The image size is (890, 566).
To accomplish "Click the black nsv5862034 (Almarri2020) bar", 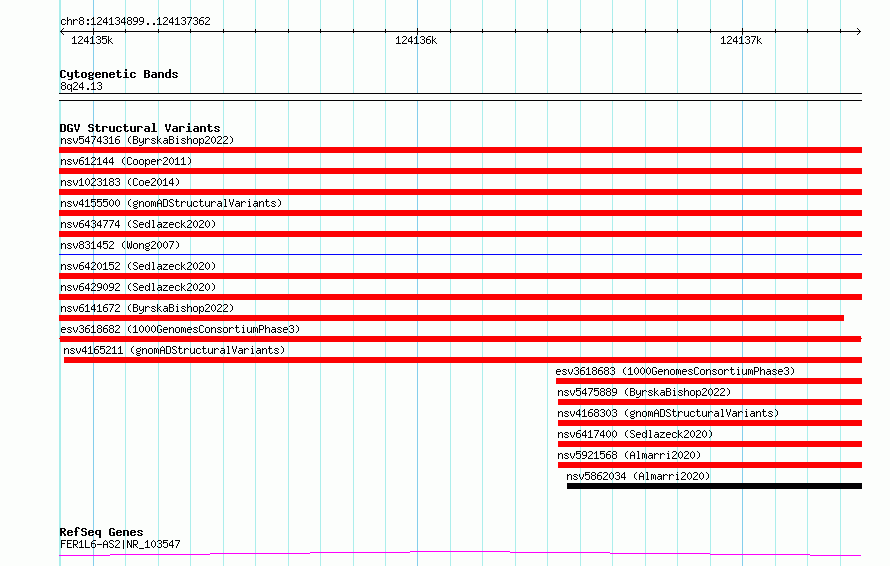I will [714, 486].
